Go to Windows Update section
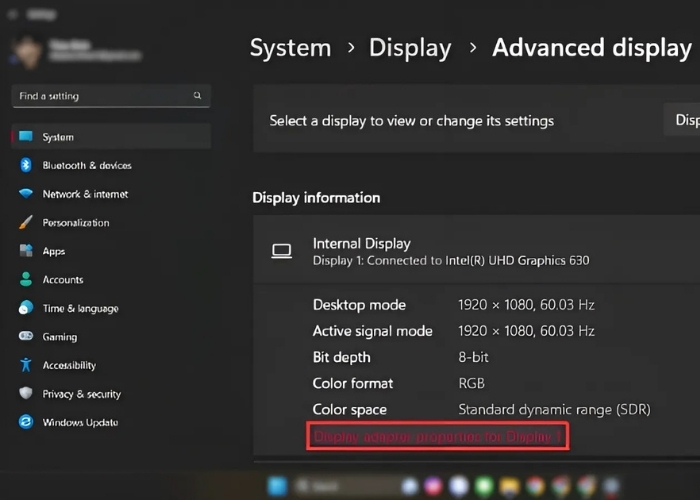 tap(80, 423)
